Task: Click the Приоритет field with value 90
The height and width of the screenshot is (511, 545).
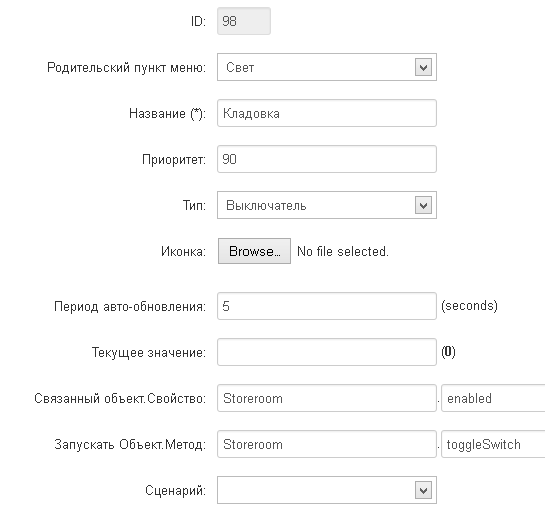Action: click(x=327, y=159)
